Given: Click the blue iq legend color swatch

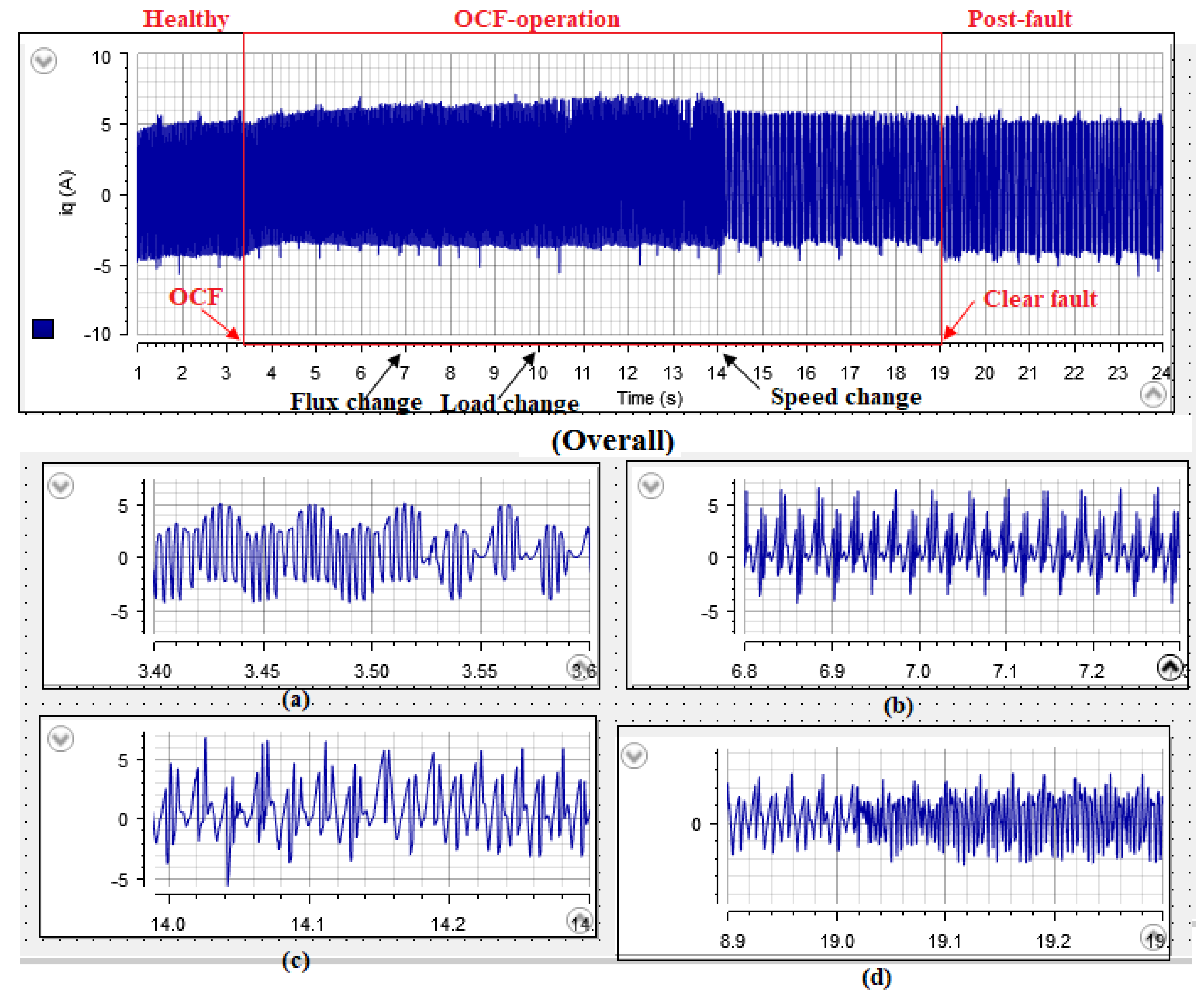Looking at the screenshot, I should pyautogui.click(x=43, y=329).
